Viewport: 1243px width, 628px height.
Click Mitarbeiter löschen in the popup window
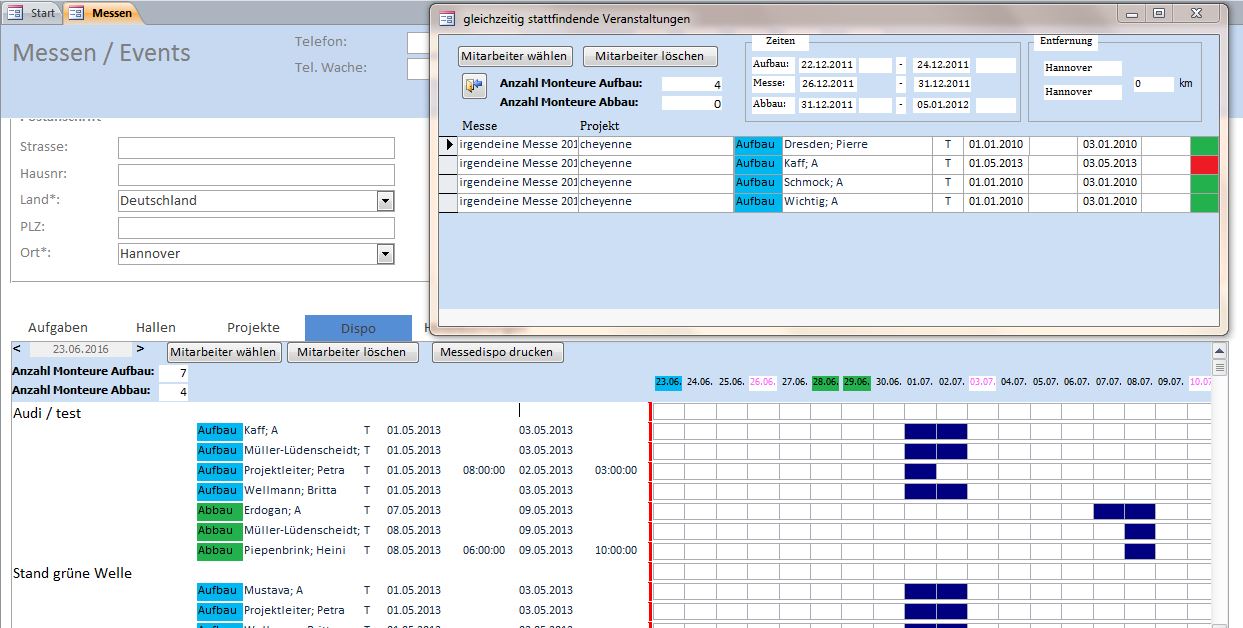[650, 56]
